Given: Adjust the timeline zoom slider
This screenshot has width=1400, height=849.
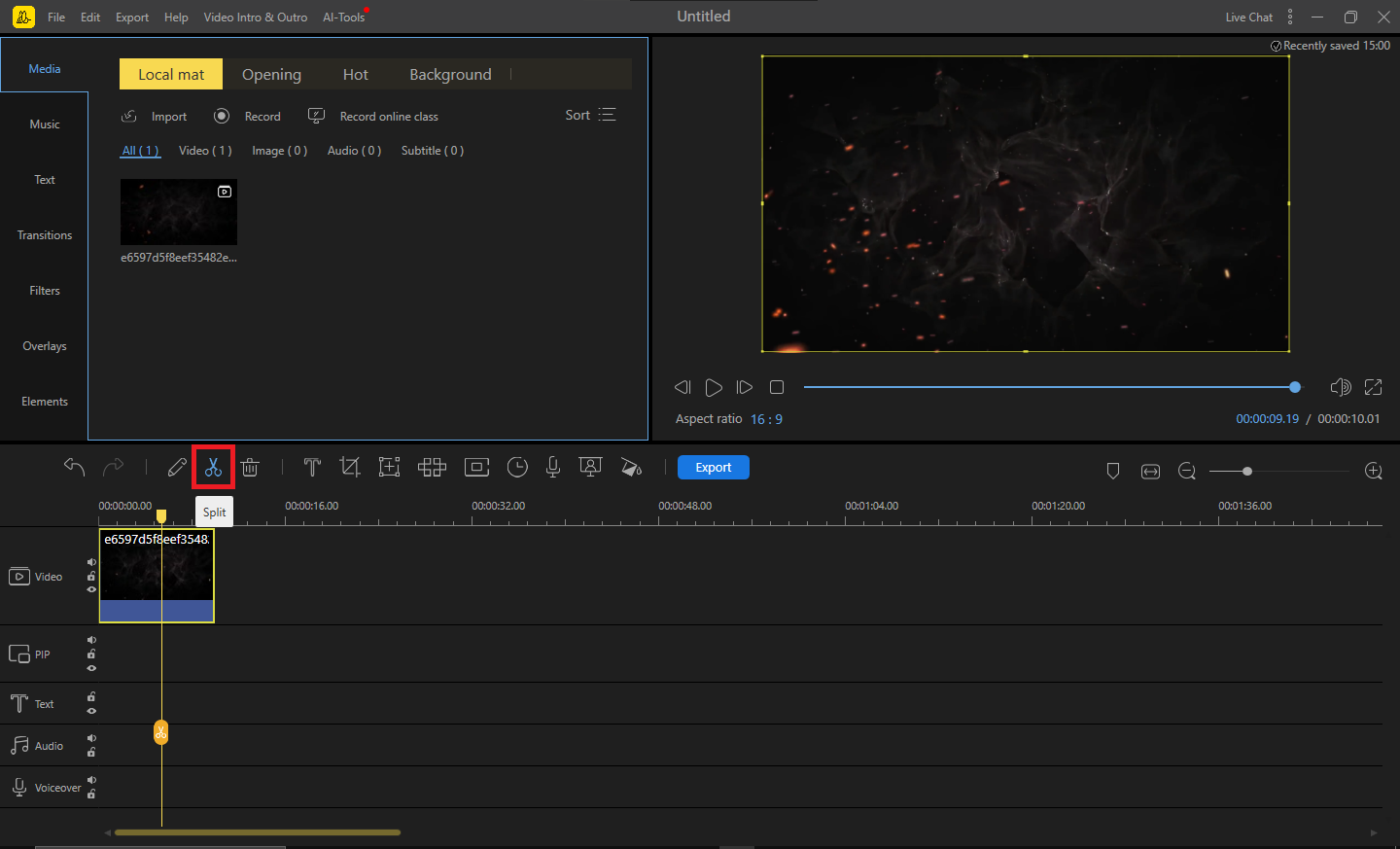Looking at the screenshot, I should (1279, 472).
